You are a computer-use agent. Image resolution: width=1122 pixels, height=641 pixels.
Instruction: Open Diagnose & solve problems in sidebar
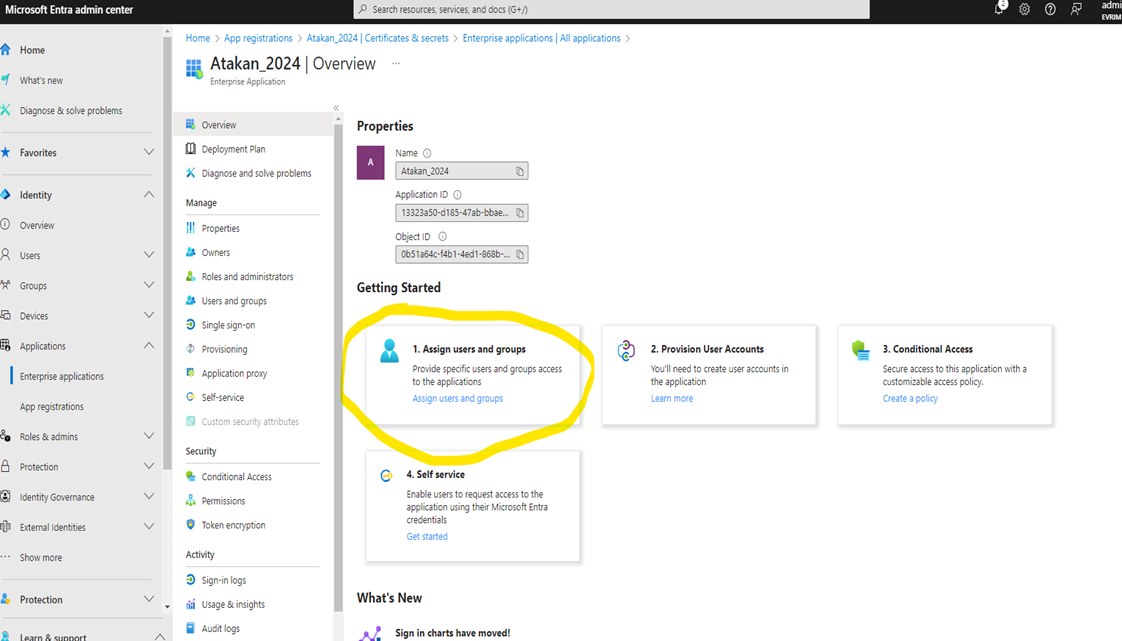coord(71,110)
